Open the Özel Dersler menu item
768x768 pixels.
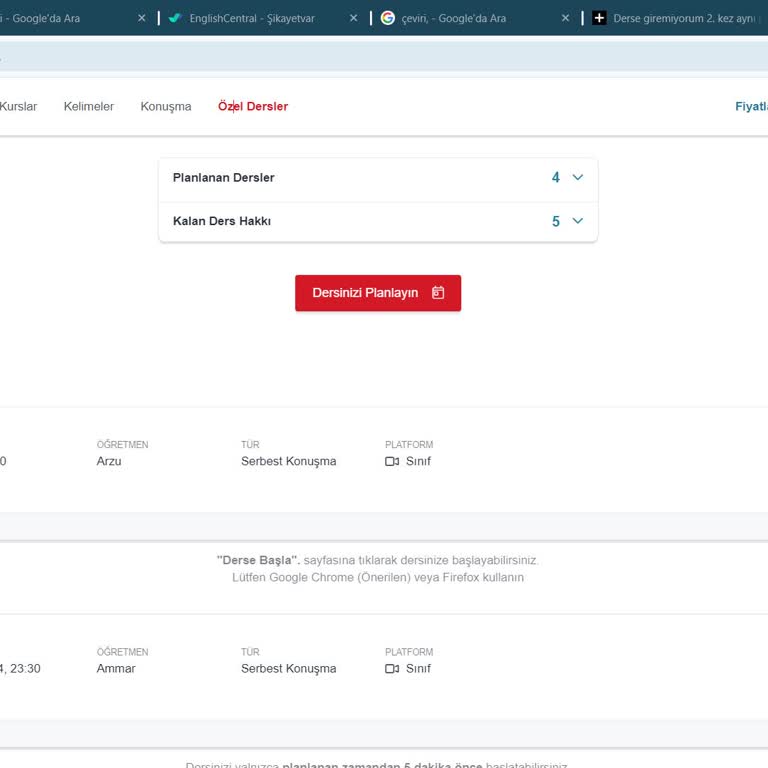tap(253, 106)
